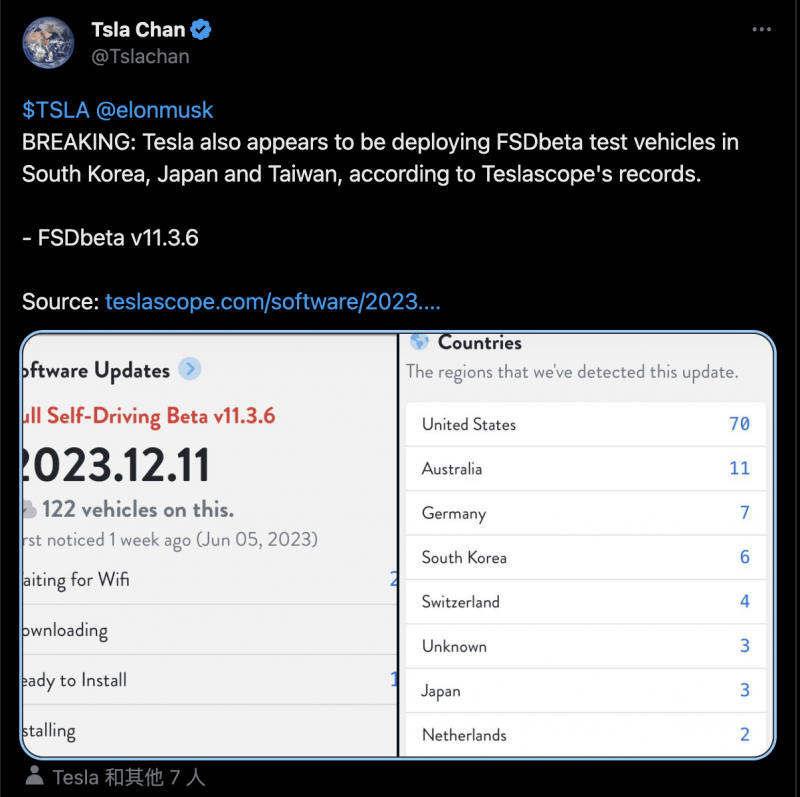
Task: Click the @Tslachan handle
Action: pos(140,56)
